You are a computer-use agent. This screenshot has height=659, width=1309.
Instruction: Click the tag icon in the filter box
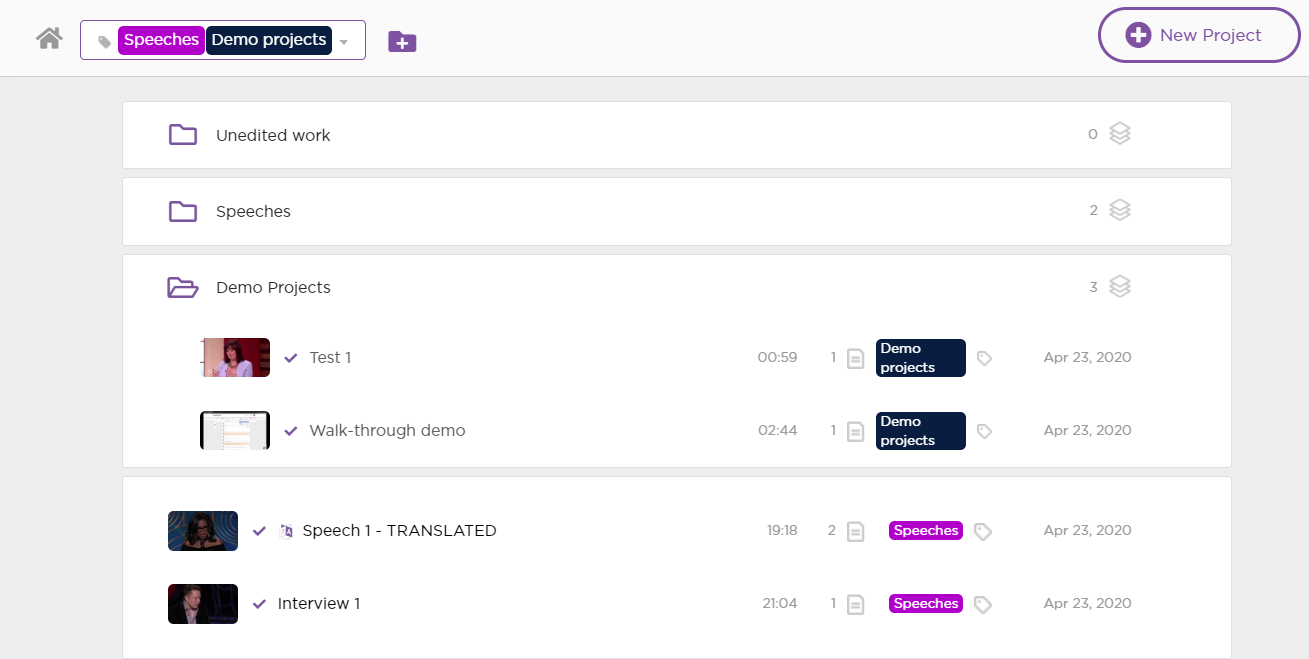104,42
